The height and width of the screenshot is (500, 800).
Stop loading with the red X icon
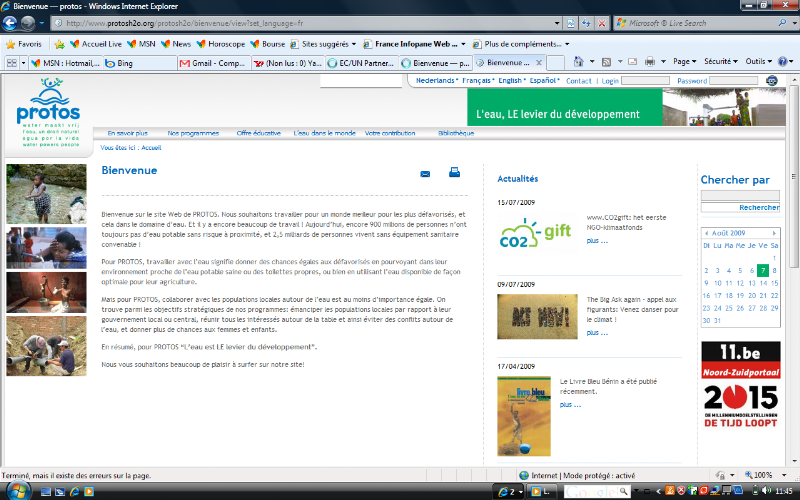[602, 23]
